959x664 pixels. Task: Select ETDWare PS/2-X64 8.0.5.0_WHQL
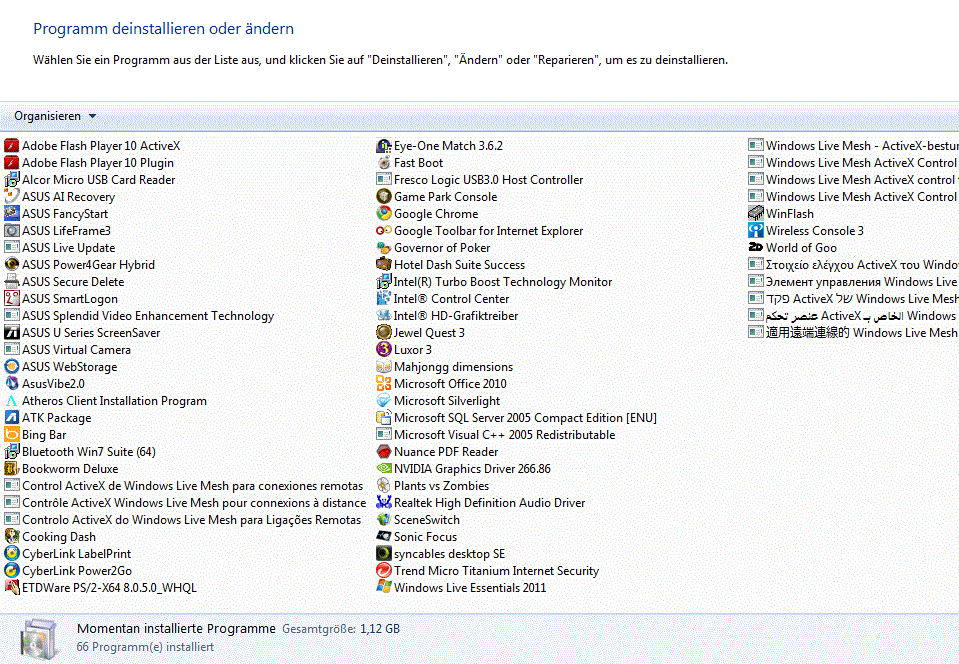pyautogui.click(x=101, y=588)
